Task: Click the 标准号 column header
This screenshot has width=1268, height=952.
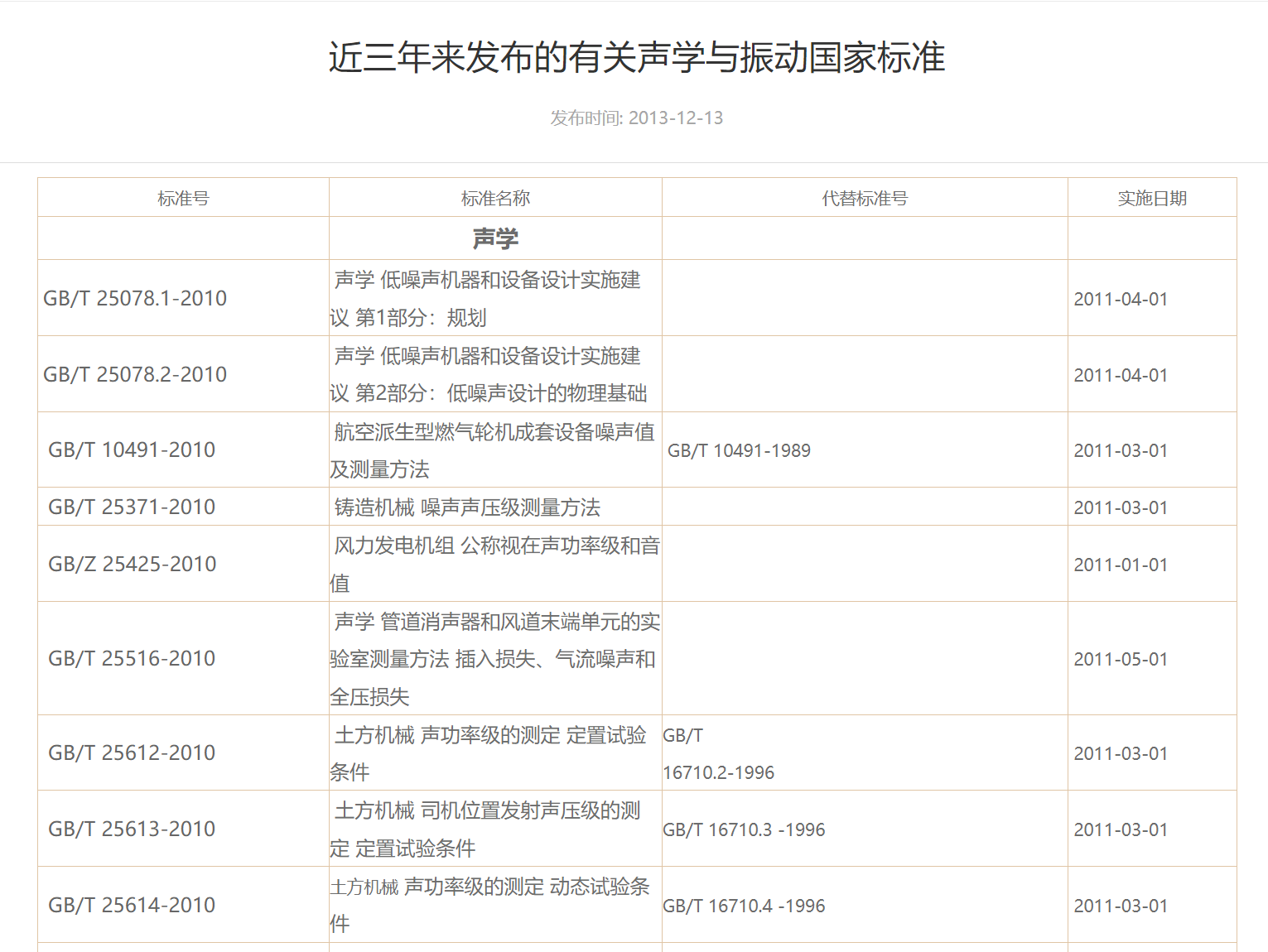Action: [x=183, y=199]
